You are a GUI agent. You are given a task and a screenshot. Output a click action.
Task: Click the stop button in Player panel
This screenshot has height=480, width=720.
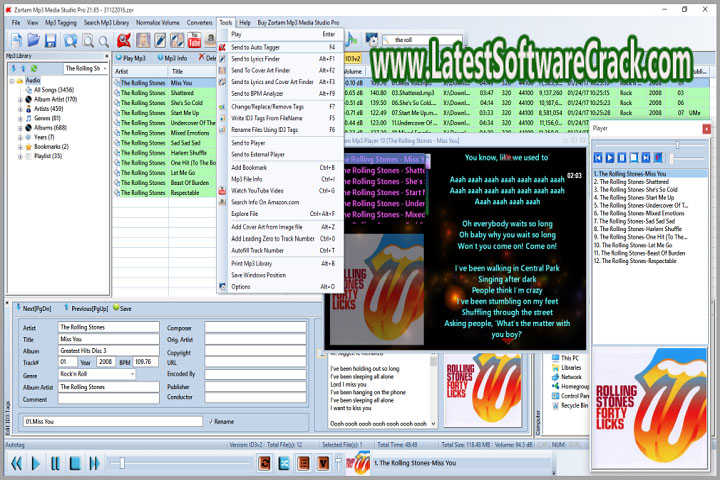[633, 158]
